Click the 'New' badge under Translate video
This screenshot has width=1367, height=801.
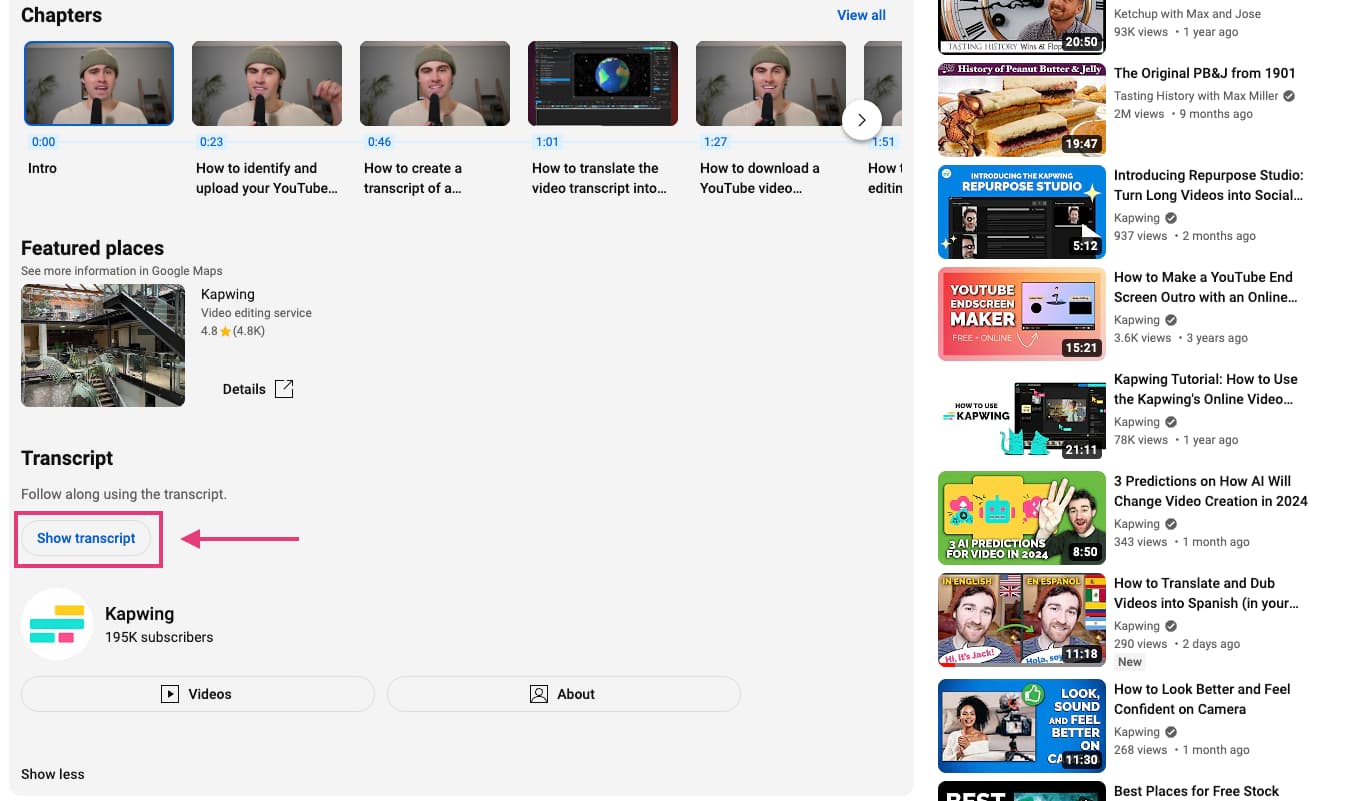click(x=1130, y=662)
